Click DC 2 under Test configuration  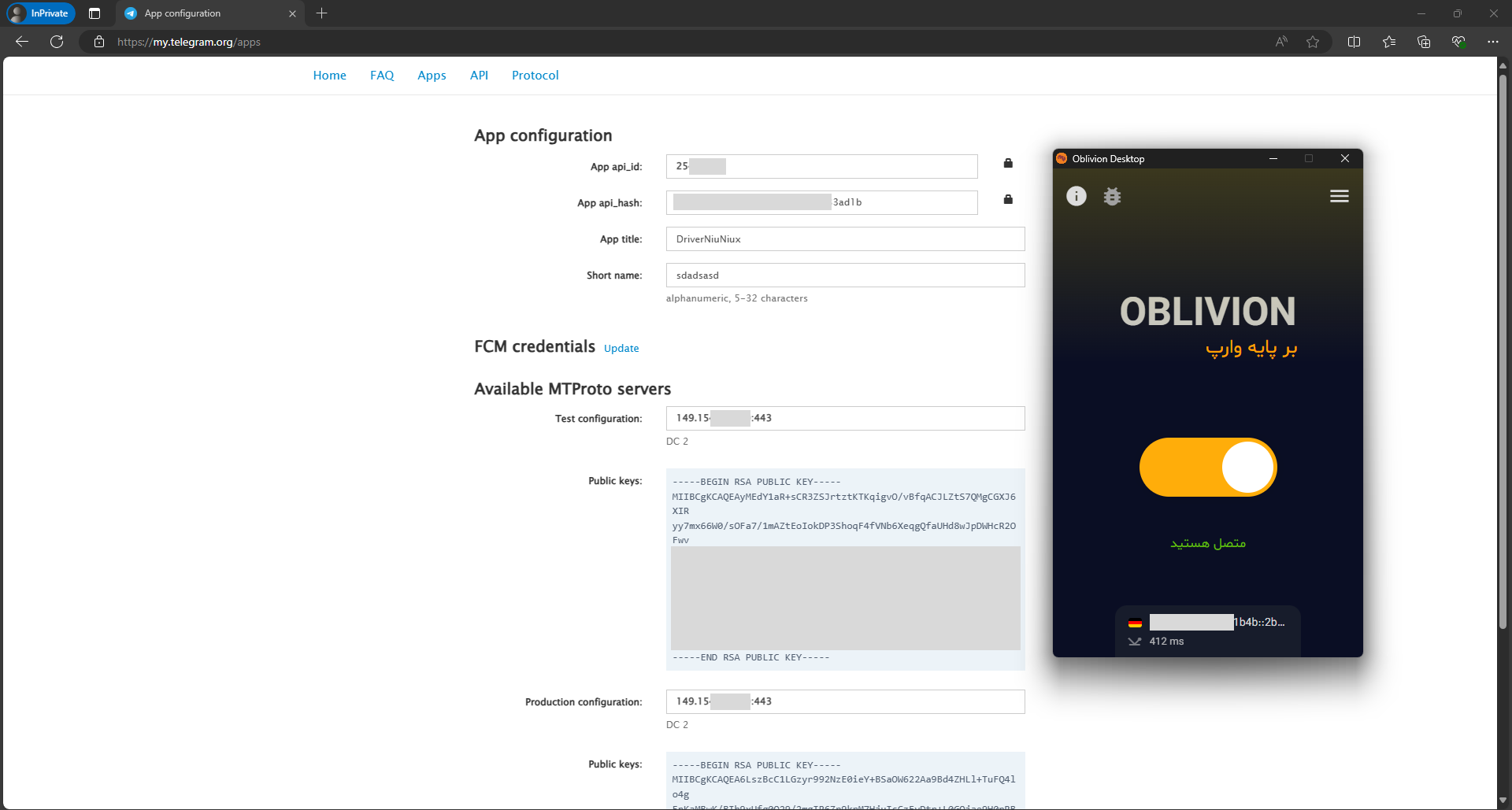click(x=677, y=442)
